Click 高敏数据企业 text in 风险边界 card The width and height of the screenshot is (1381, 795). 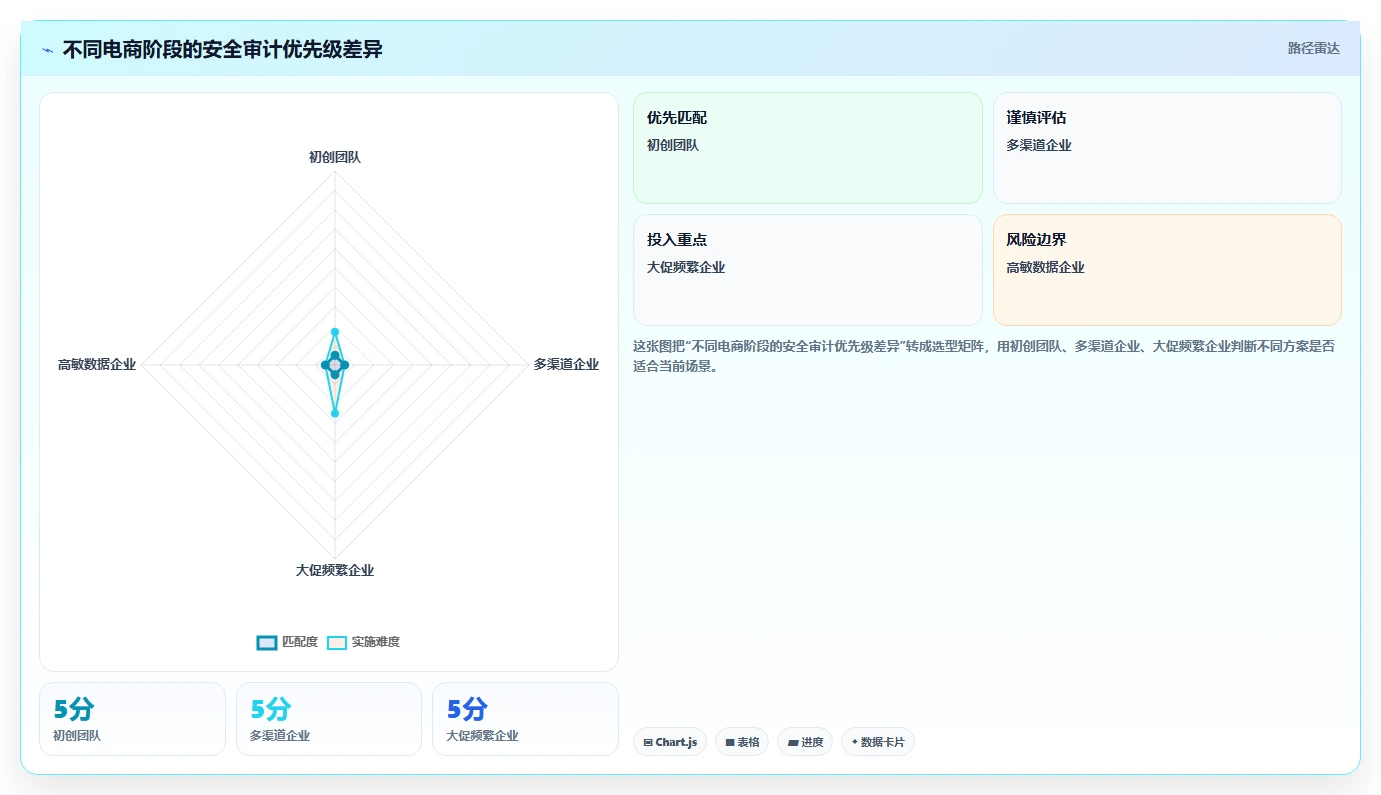pyautogui.click(x=1045, y=267)
